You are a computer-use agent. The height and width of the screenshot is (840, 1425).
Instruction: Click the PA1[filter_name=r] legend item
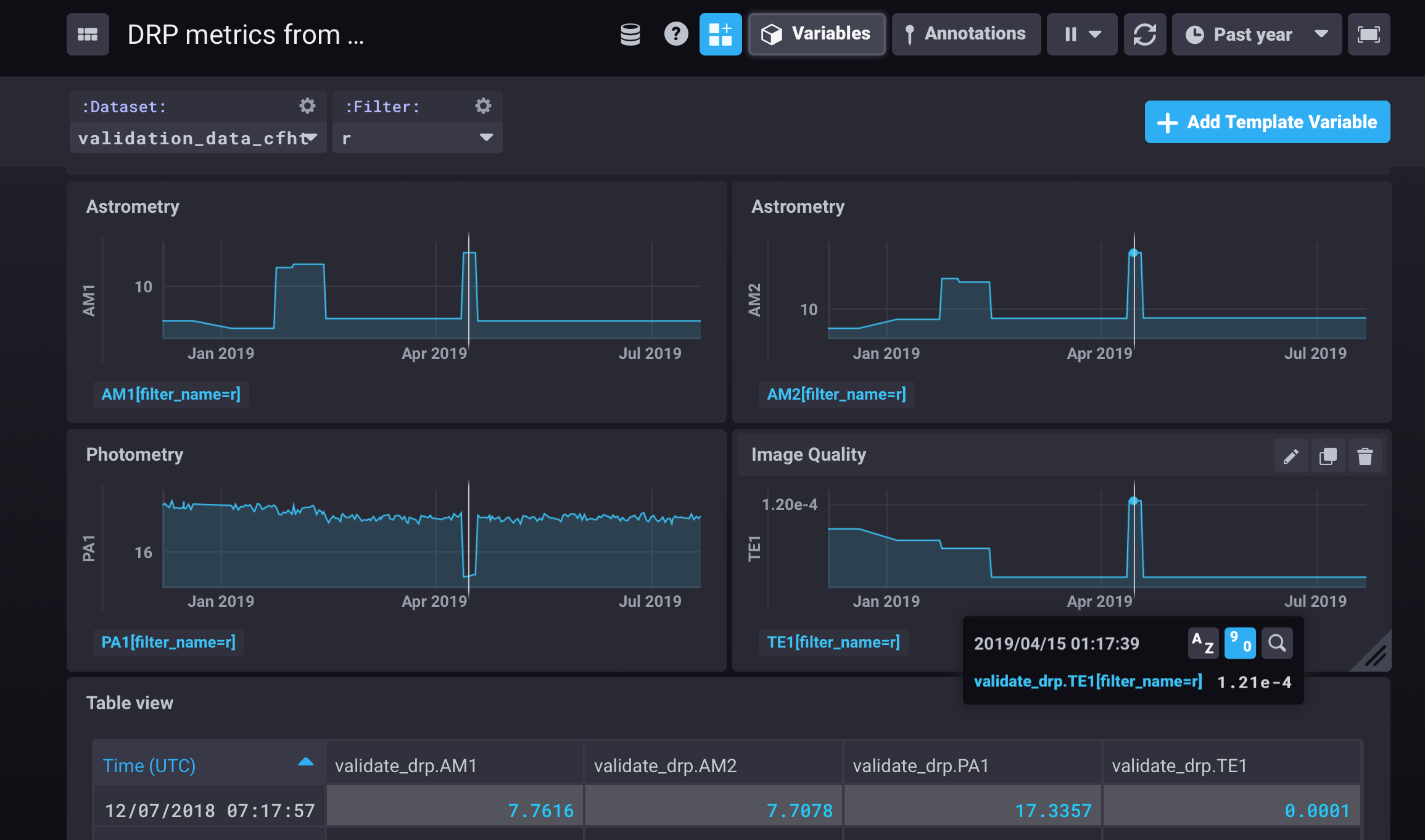tap(168, 642)
